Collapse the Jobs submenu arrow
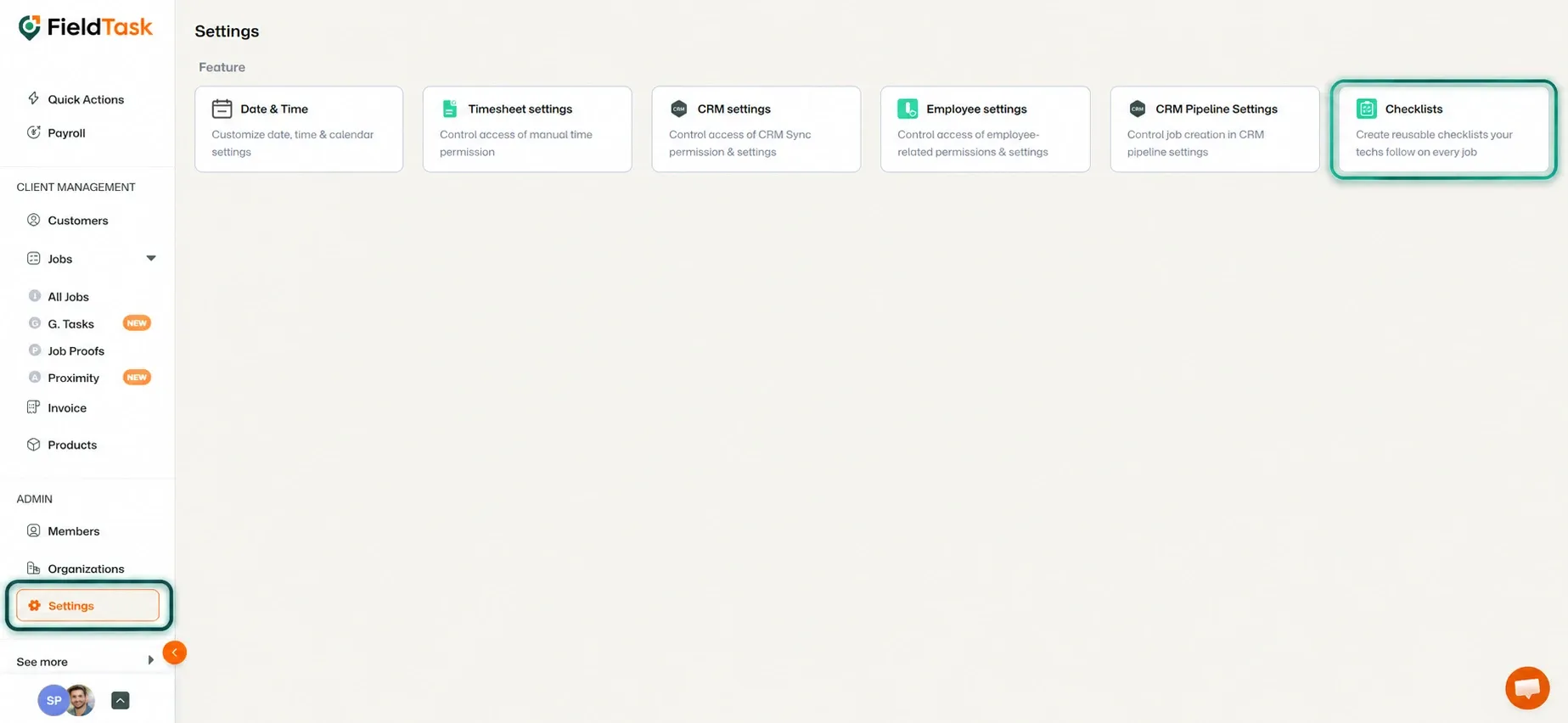 tap(151, 258)
